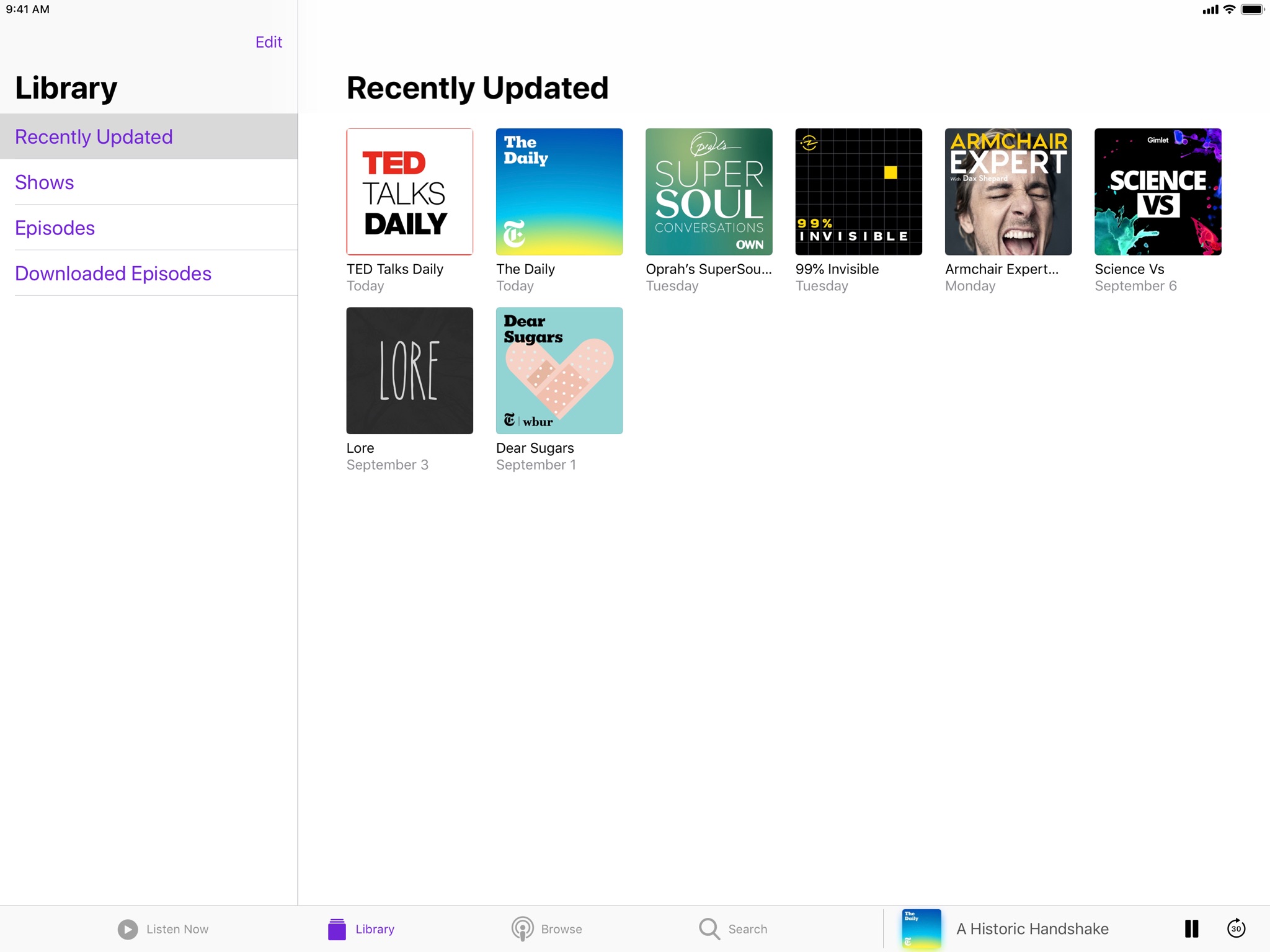Screen dimensions: 1270x952
Task: Open Episodes in the Library sidebar
Action: coord(149,228)
